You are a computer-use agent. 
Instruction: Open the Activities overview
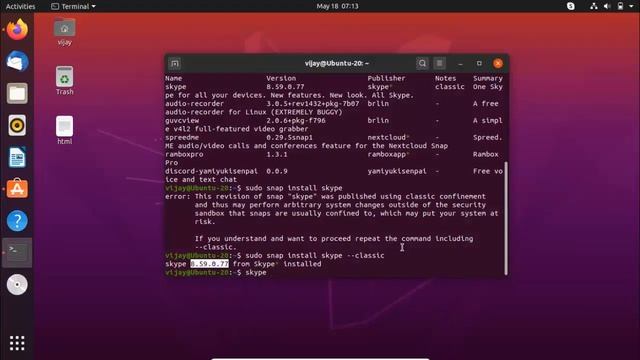click(x=20, y=6)
